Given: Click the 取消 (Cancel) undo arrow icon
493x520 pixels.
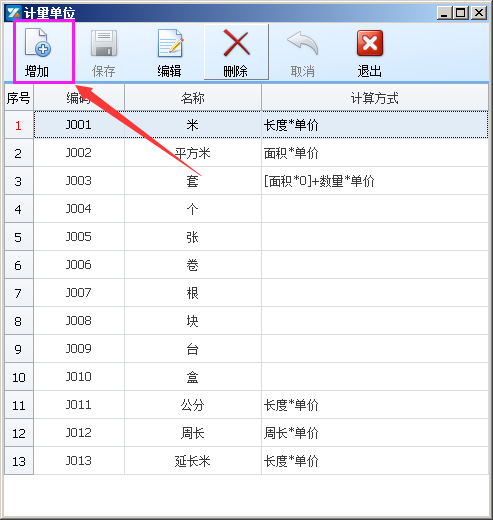Looking at the screenshot, I should tap(302, 43).
